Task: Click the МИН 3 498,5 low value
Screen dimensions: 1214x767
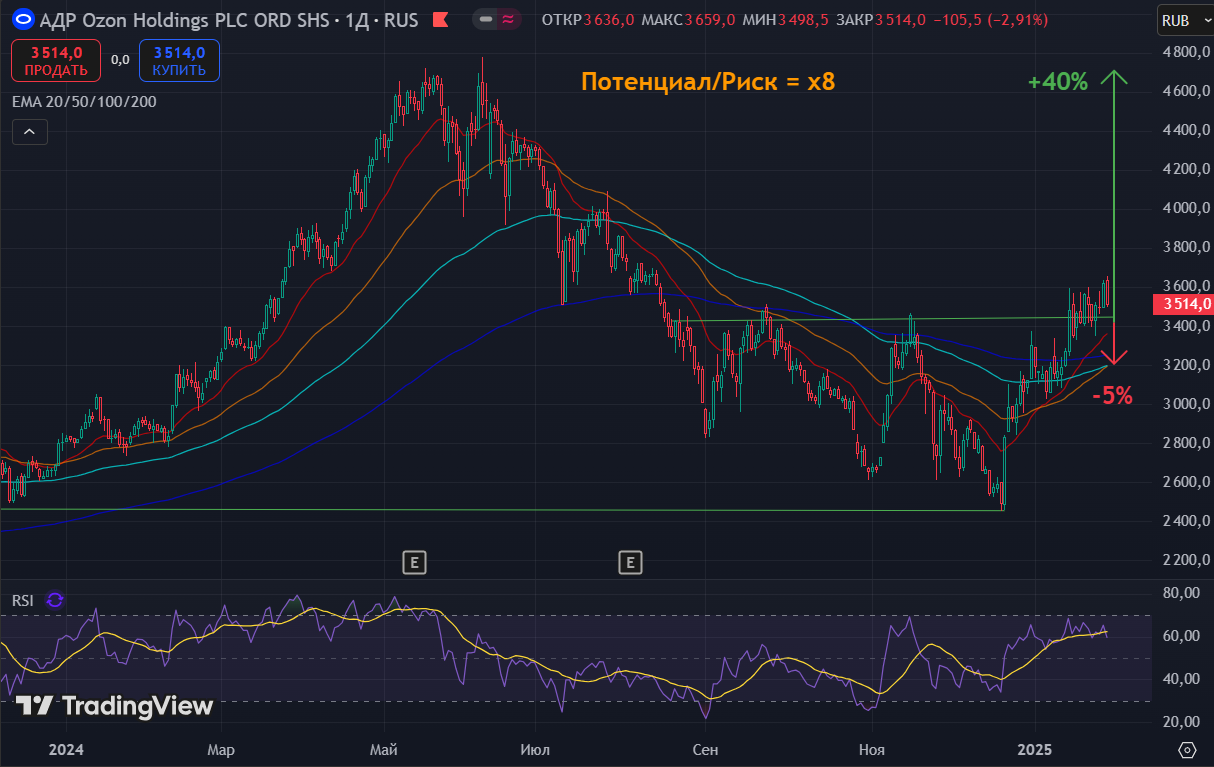Action: click(786, 19)
